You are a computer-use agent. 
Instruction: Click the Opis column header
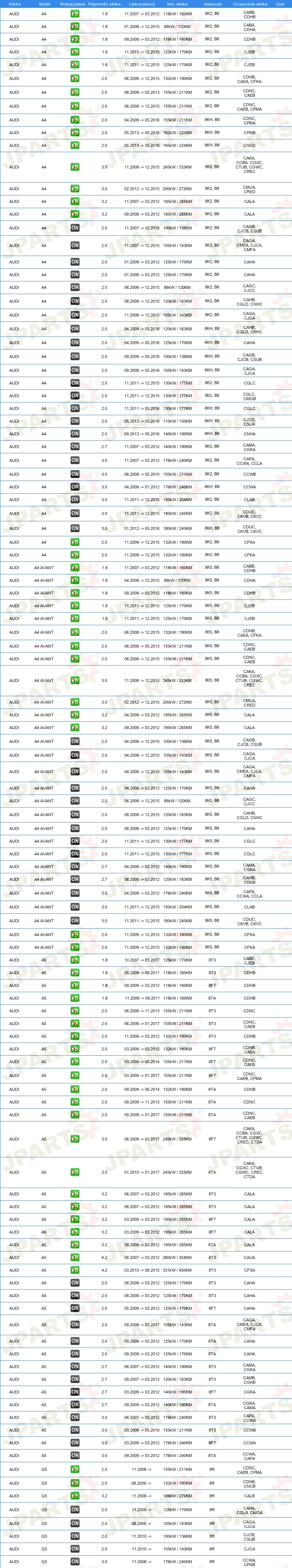280,4
